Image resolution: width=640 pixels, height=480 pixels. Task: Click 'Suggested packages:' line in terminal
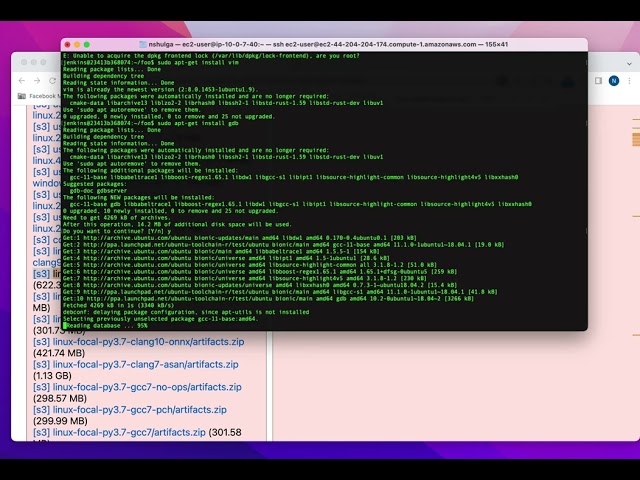click(x=95, y=184)
